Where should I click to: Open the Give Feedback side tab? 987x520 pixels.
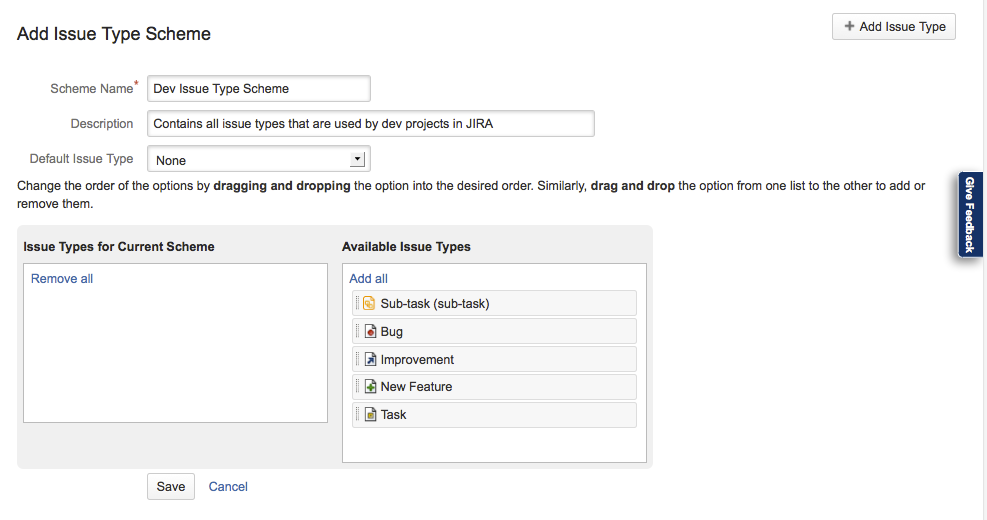[969, 215]
